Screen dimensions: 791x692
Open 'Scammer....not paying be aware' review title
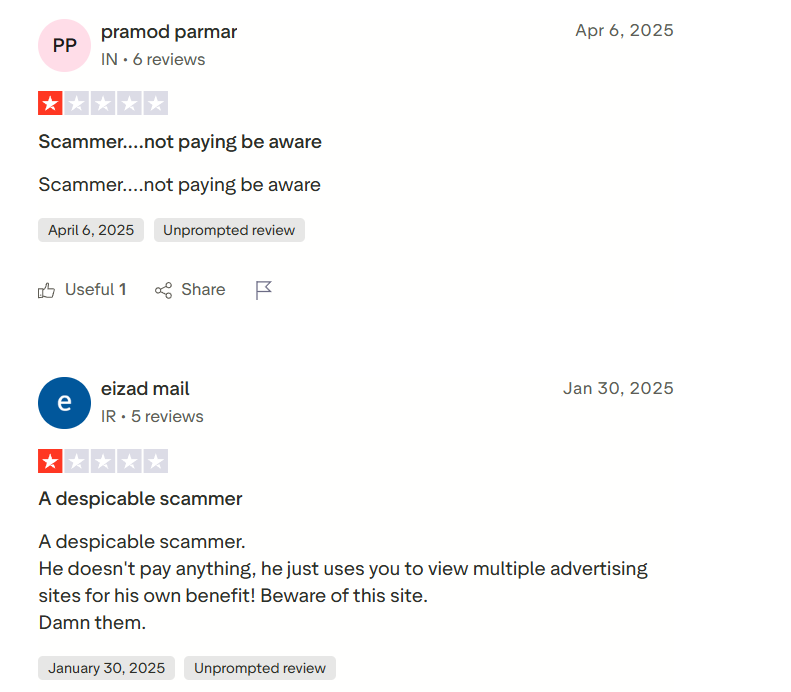click(x=180, y=142)
